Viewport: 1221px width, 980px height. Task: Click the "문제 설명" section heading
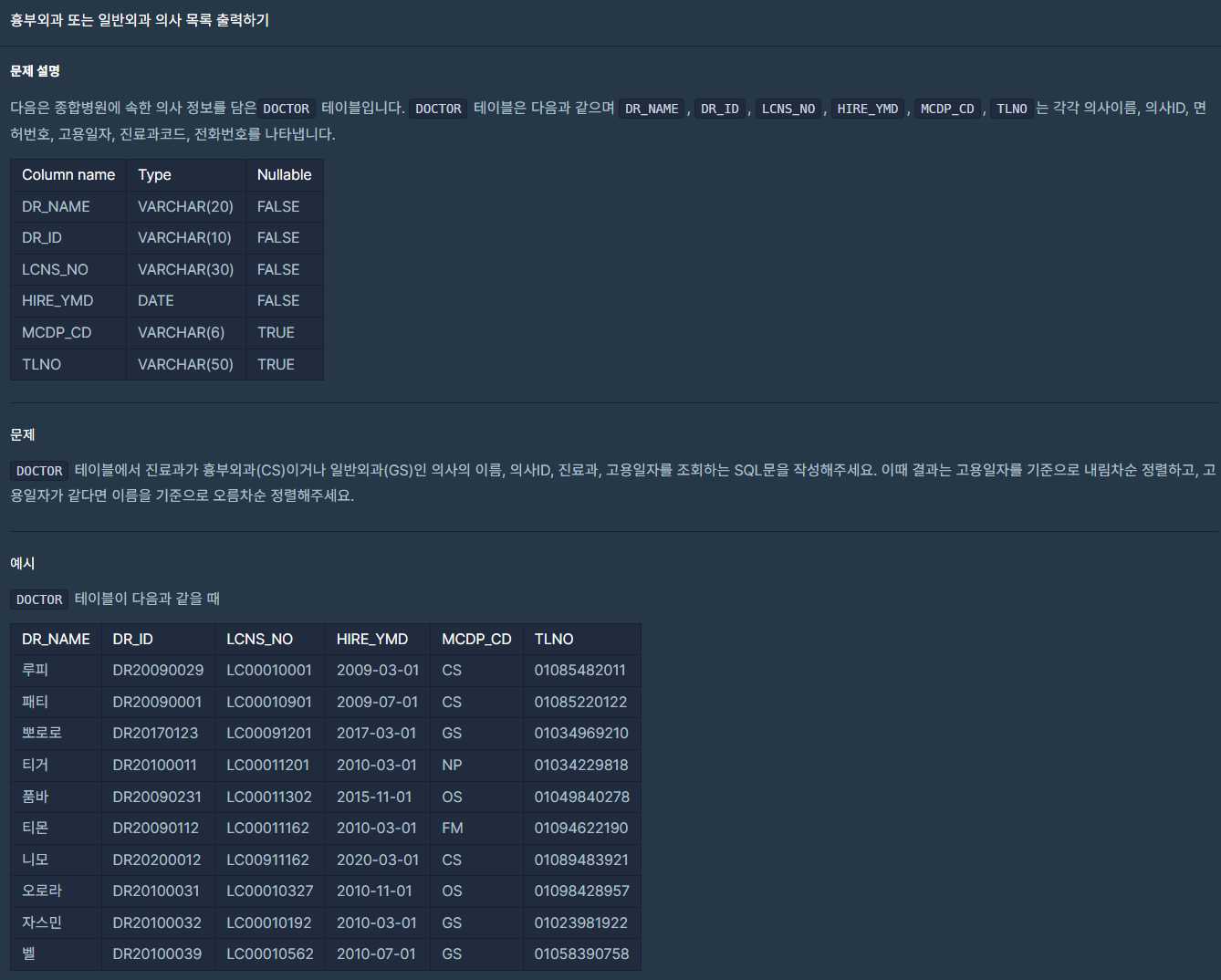point(35,71)
